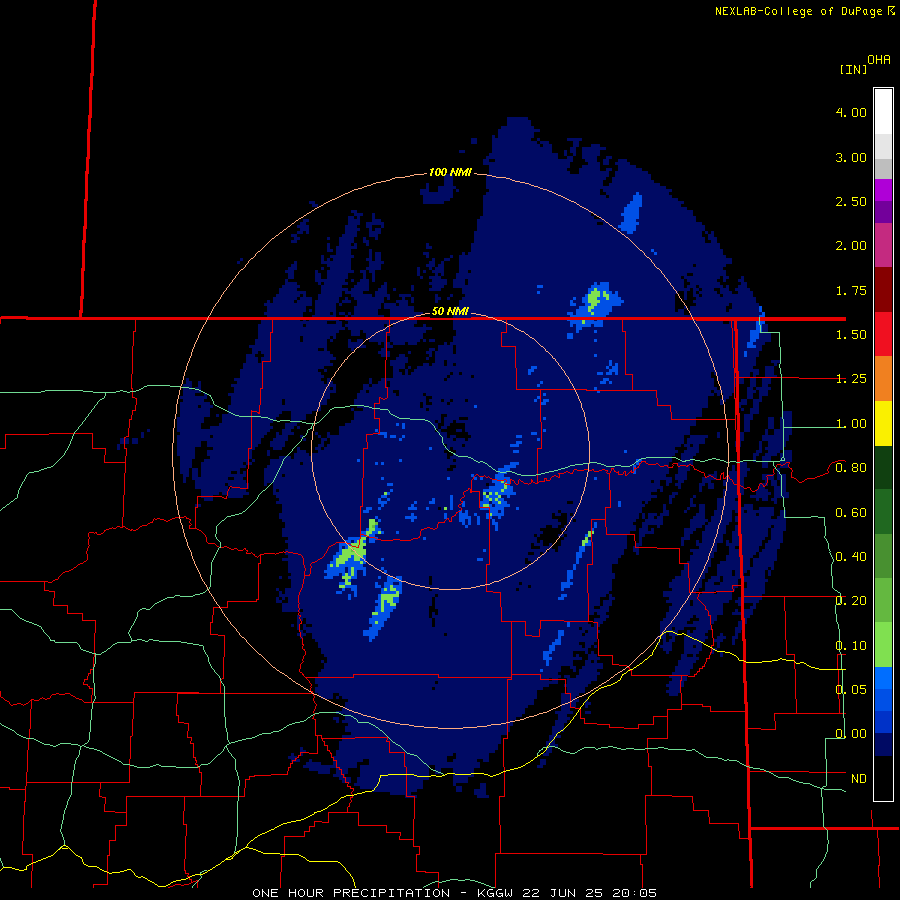Screen dimensions: 900x900
Task: Click the 50 NMI range ring label
Action: [450, 311]
